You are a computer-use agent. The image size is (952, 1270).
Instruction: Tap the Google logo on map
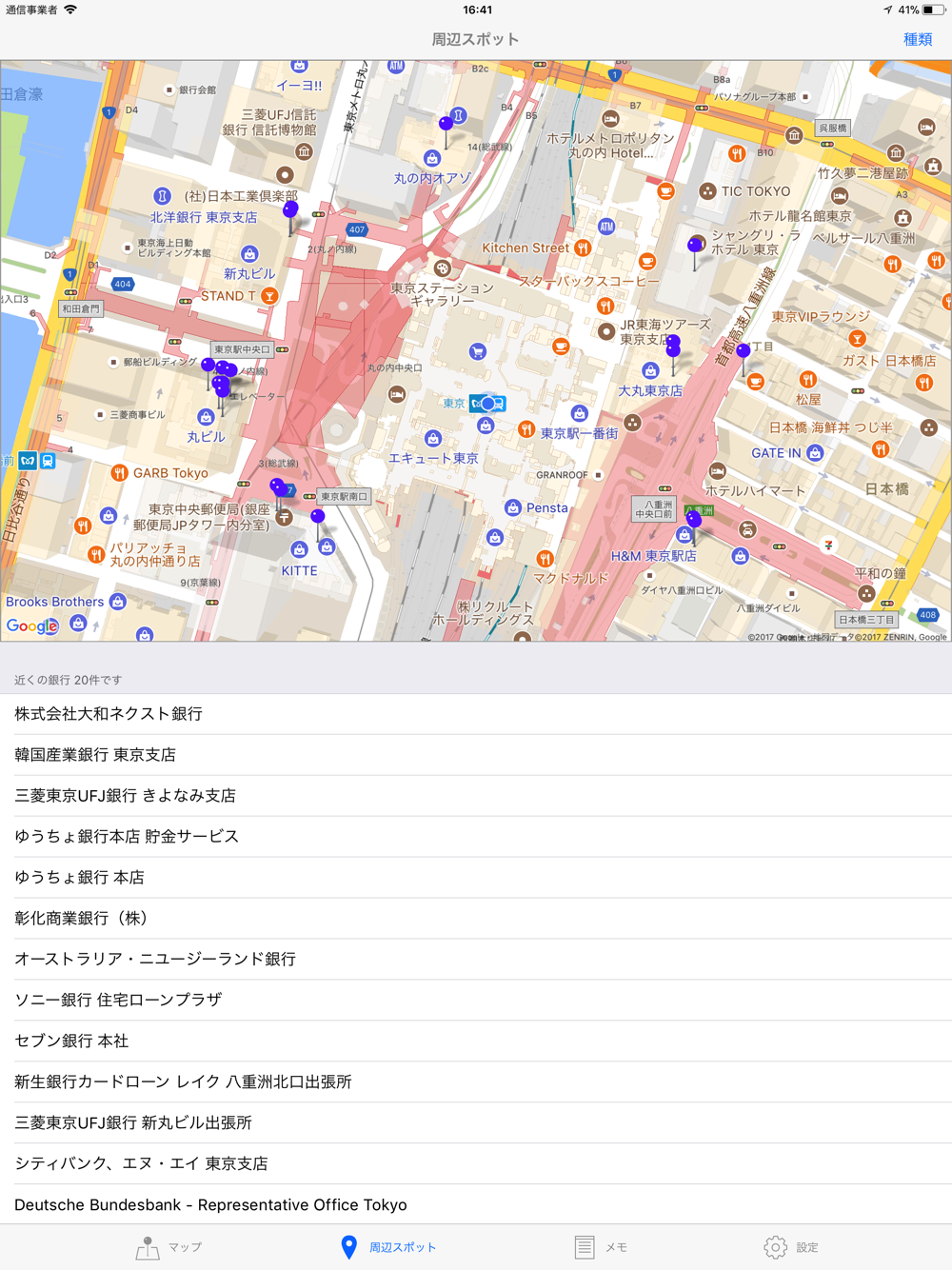coord(32,625)
